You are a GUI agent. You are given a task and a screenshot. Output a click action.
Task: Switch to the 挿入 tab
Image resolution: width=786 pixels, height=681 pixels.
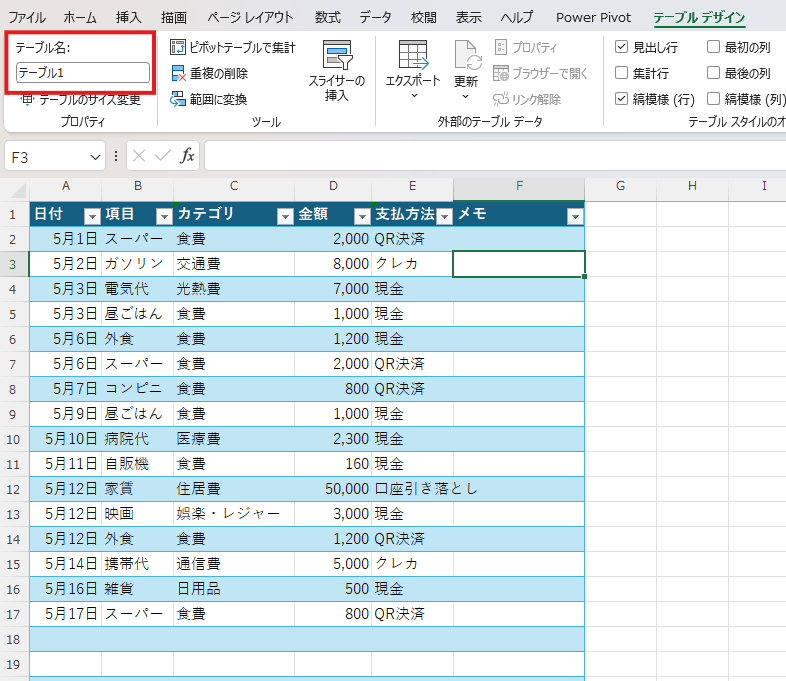click(x=129, y=18)
